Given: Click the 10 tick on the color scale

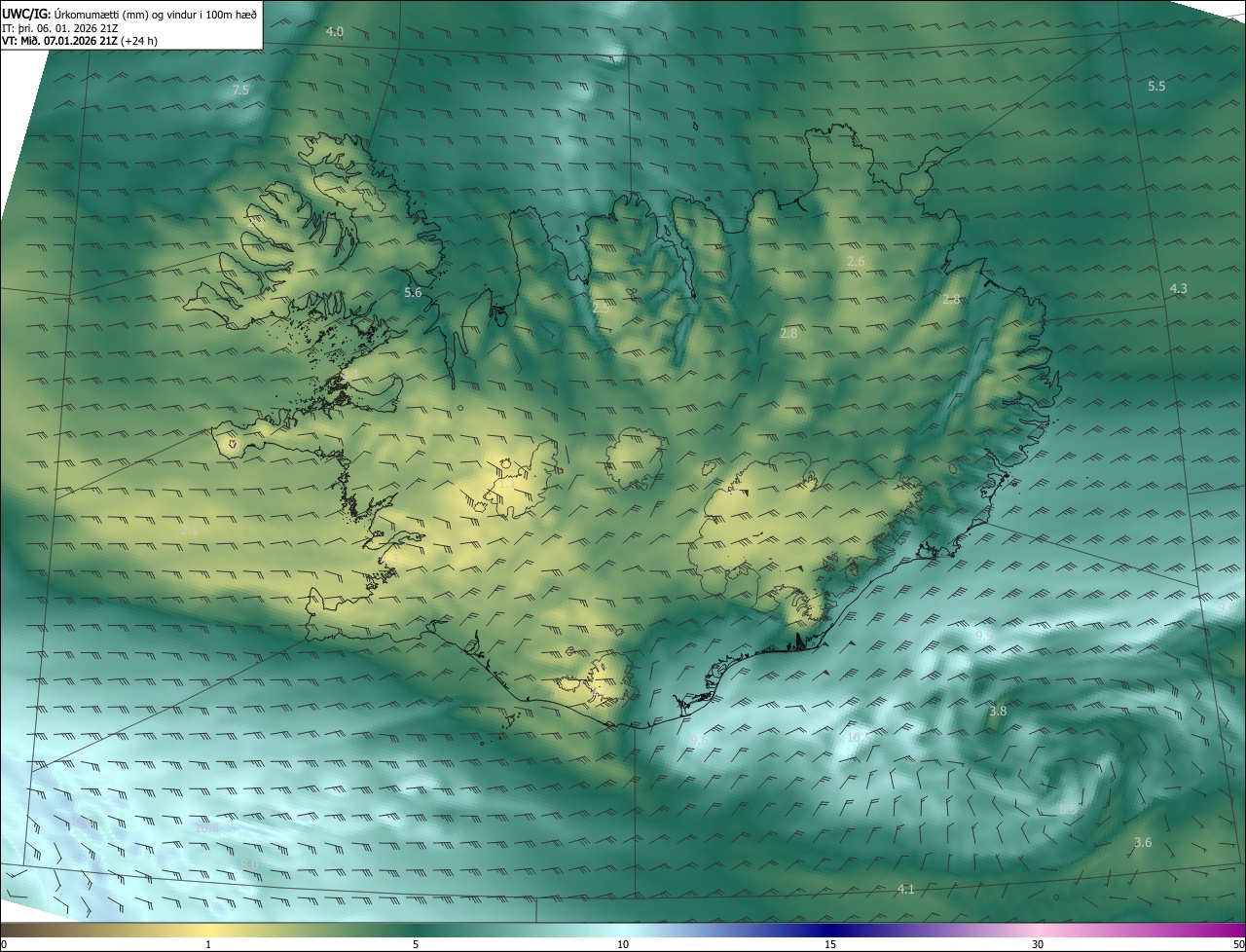Looking at the screenshot, I should point(623,944).
